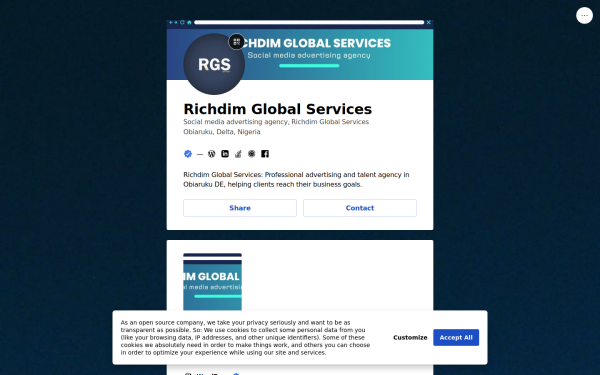The width and height of the screenshot is (600, 375).
Task: Click the RGS profile avatar
Action: coord(214,64)
